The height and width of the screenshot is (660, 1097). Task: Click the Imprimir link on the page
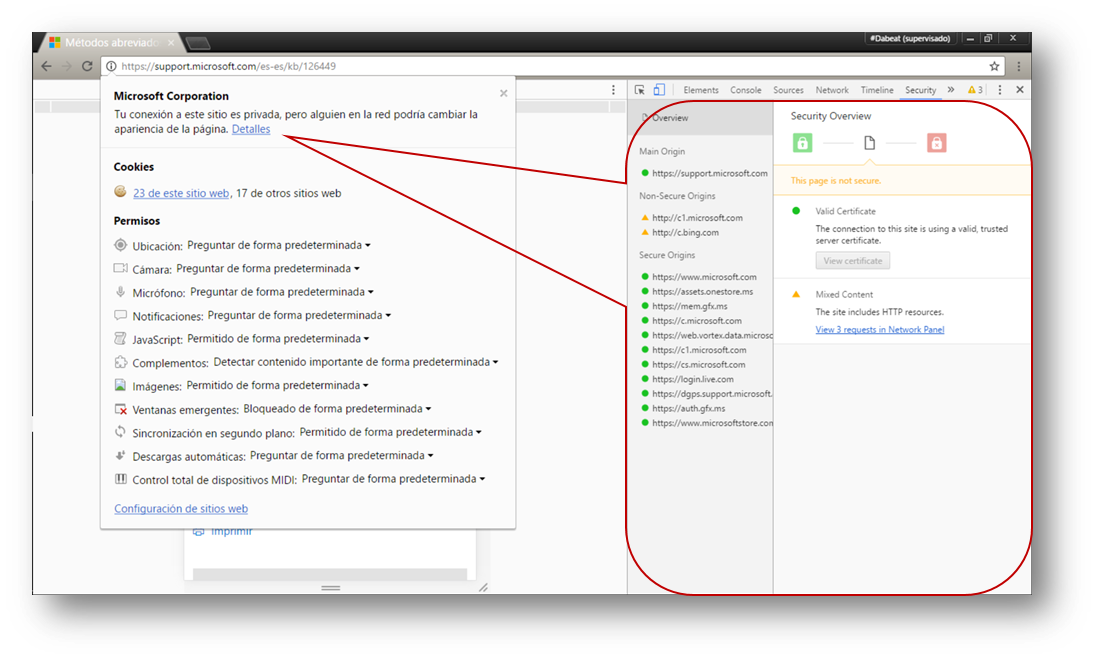pyautogui.click(x=232, y=531)
